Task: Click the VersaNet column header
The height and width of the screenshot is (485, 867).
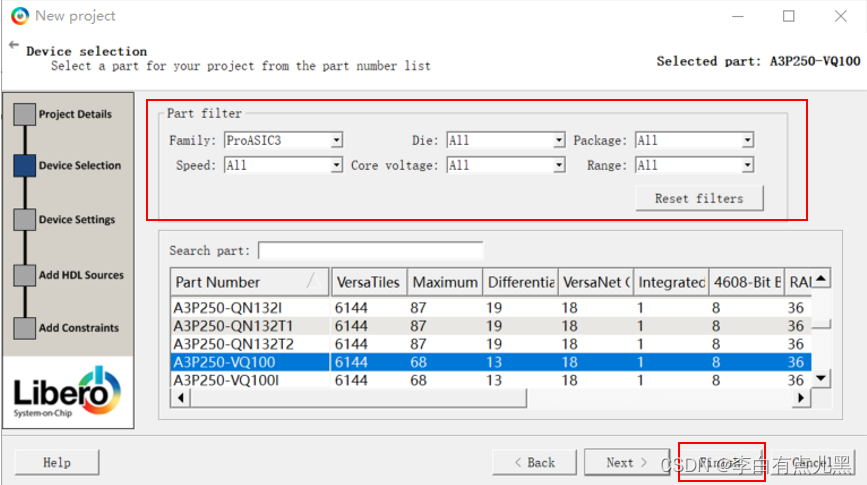Action: click(596, 282)
